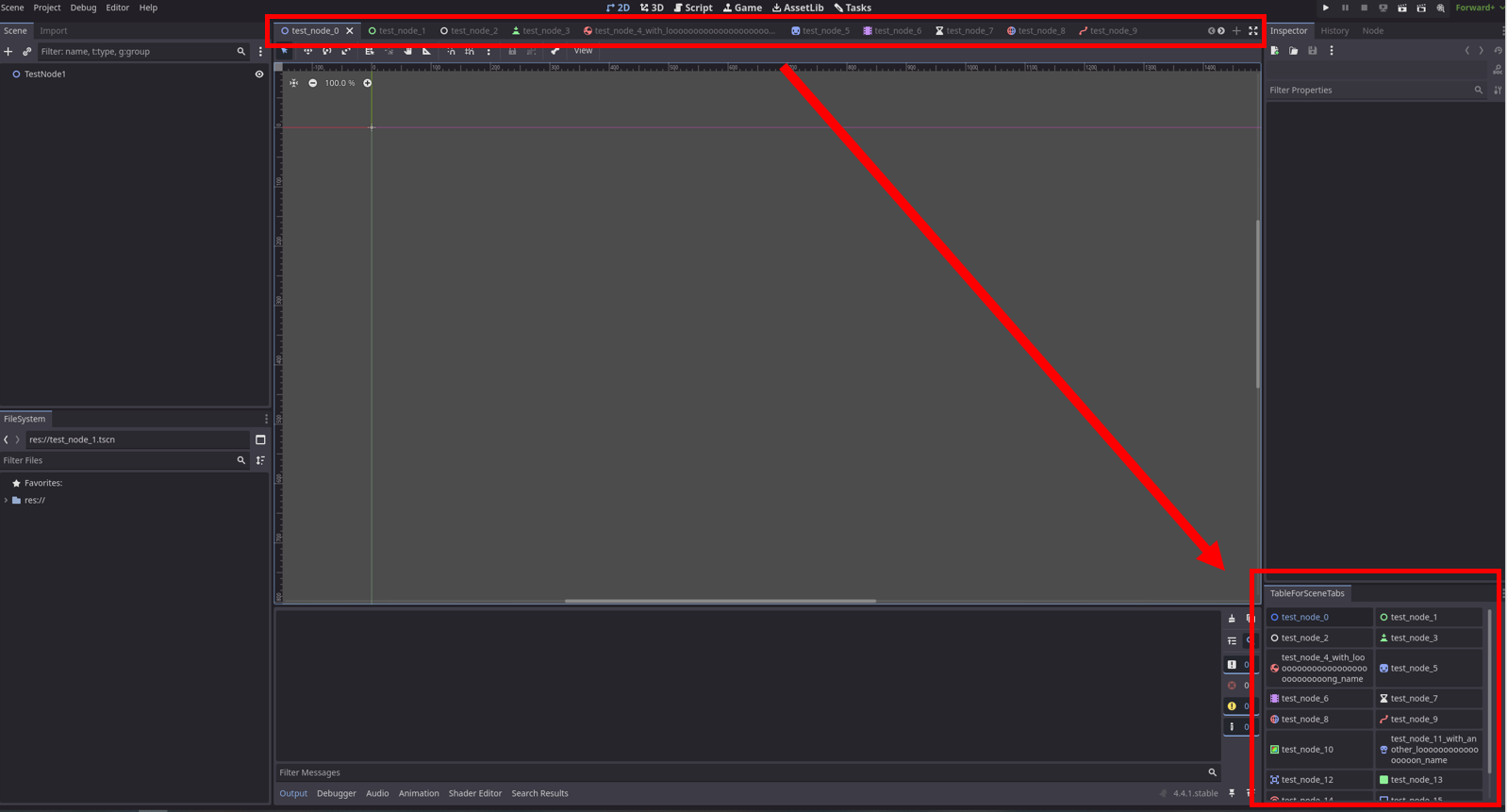The height and width of the screenshot is (812, 1507).
Task: Click the Remote Debug deploy icon
Action: click(1383, 8)
